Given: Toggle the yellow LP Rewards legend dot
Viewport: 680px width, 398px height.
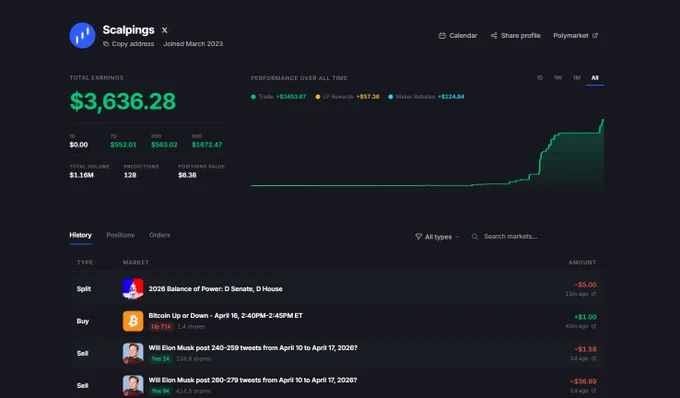Looking at the screenshot, I should pyautogui.click(x=317, y=97).
